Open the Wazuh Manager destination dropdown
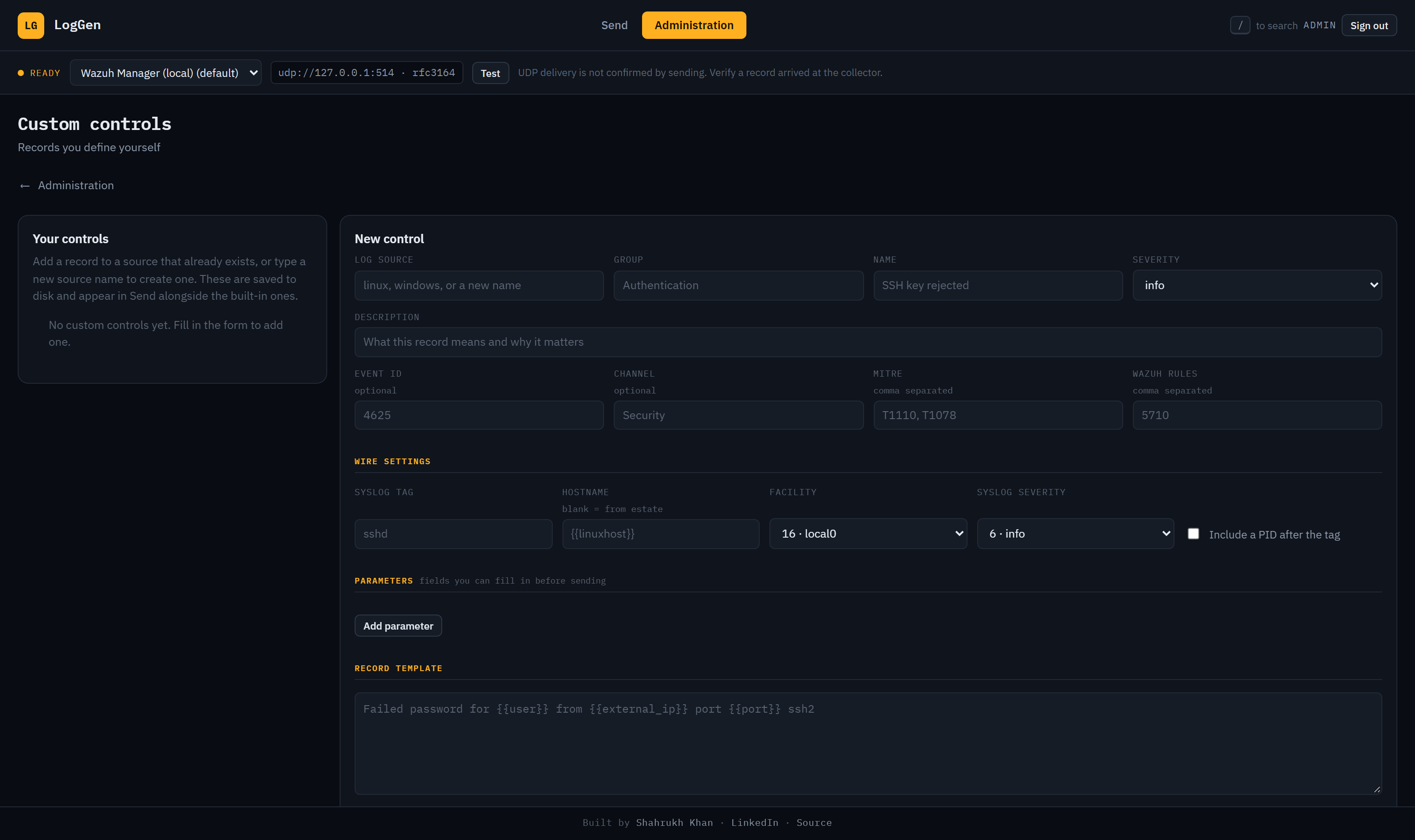The height and width of the screenshot is (840, 1415). 165,73
